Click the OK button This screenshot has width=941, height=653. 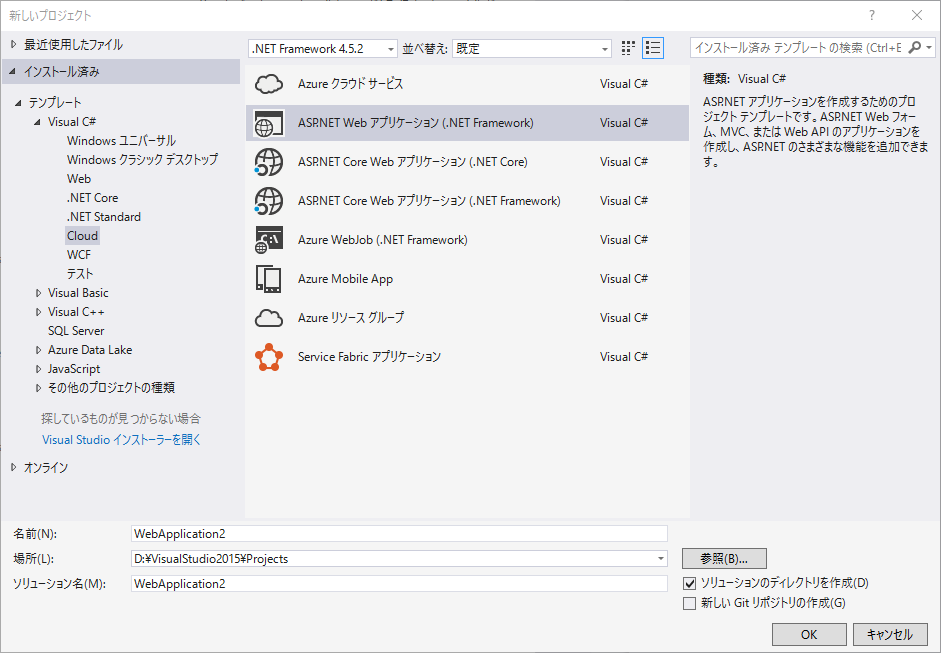pyautogui.click(x=809, y=634)
